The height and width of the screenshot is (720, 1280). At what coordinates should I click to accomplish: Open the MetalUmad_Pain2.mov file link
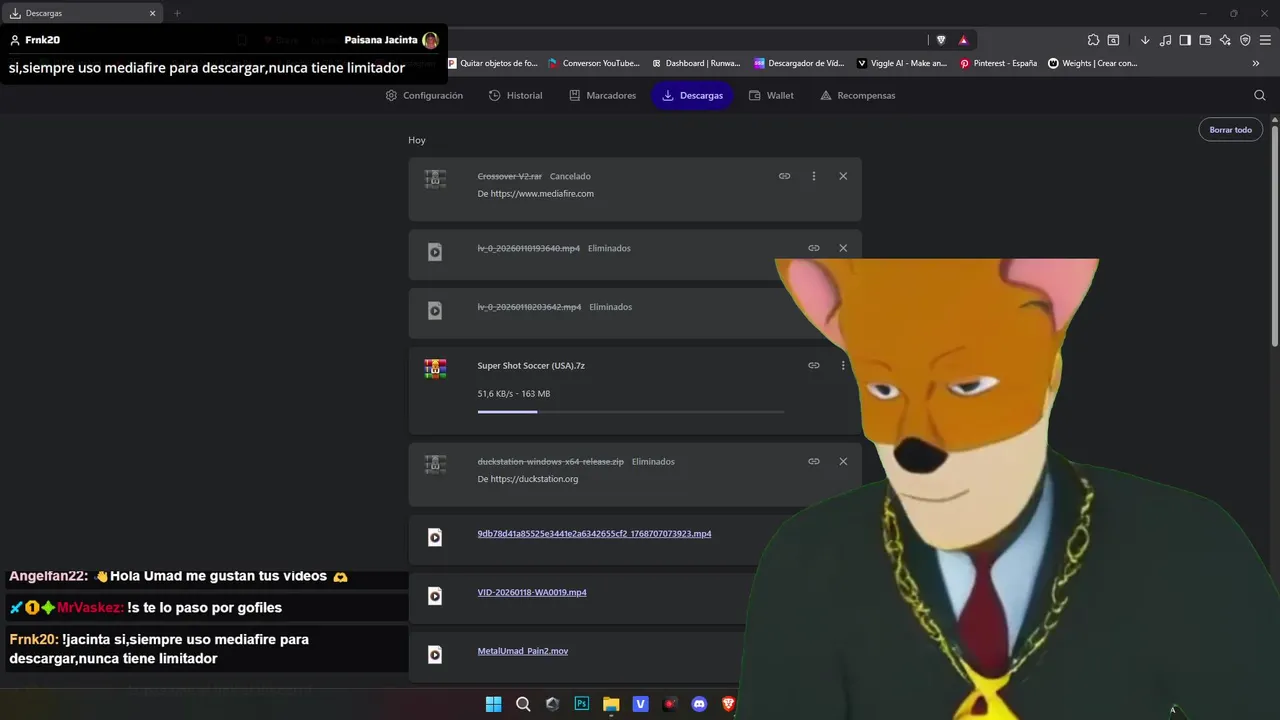(523, 651)
